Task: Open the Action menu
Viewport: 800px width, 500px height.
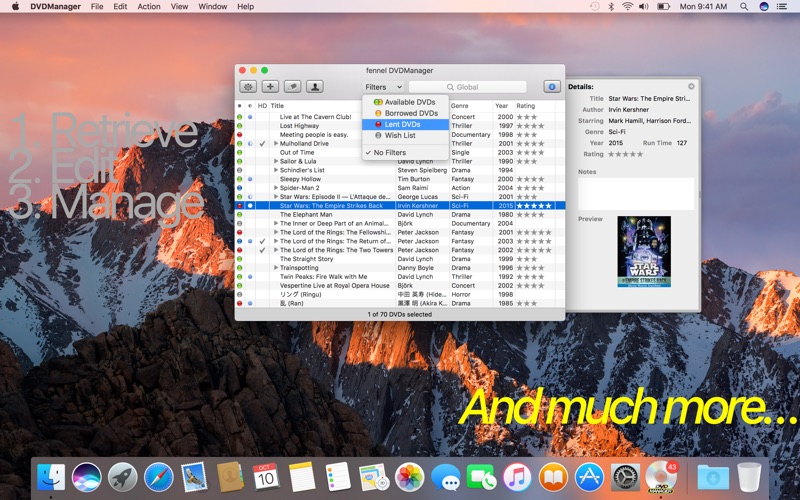Action: click(x=148, y=7)
